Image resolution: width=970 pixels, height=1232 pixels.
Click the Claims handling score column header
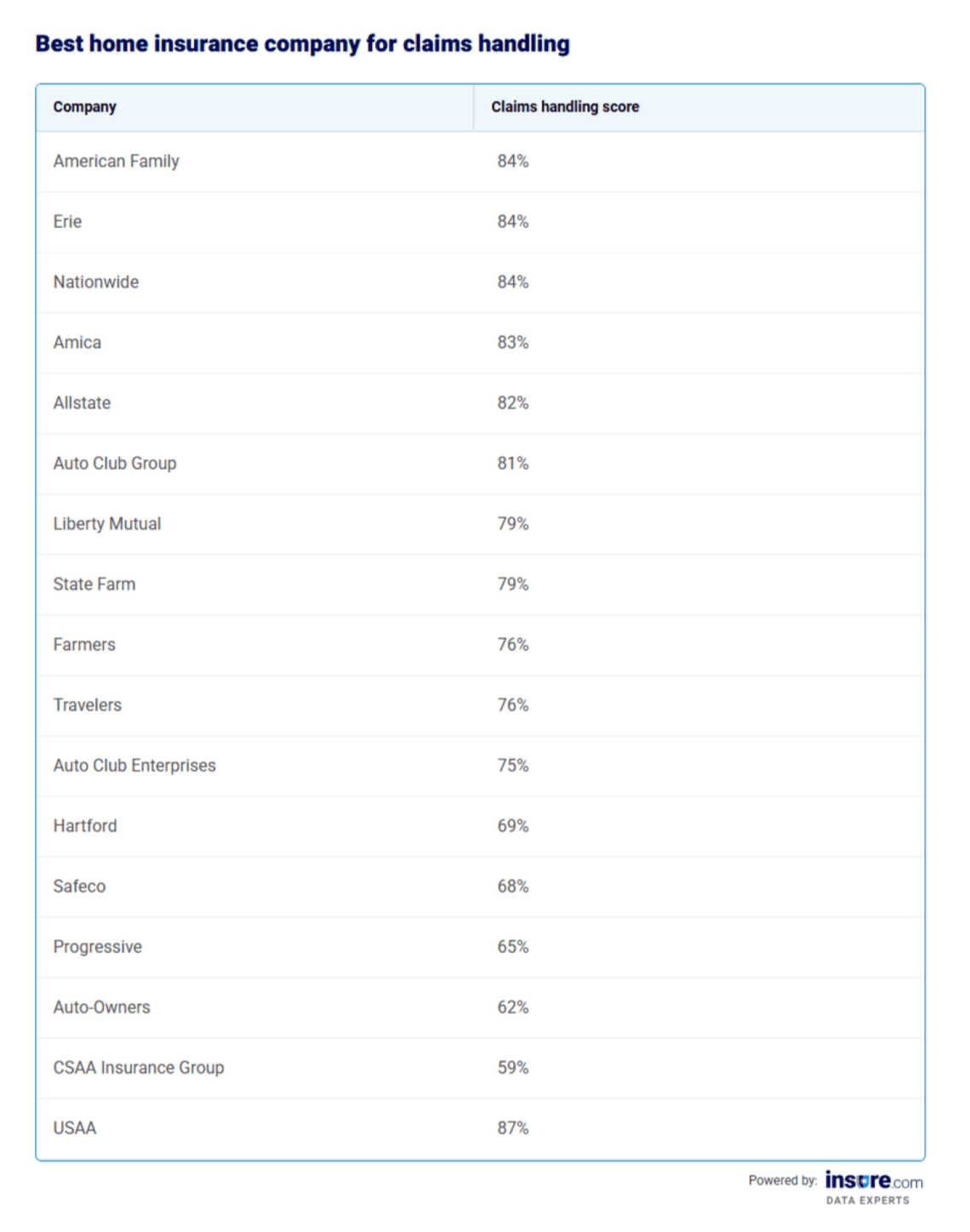565,107
